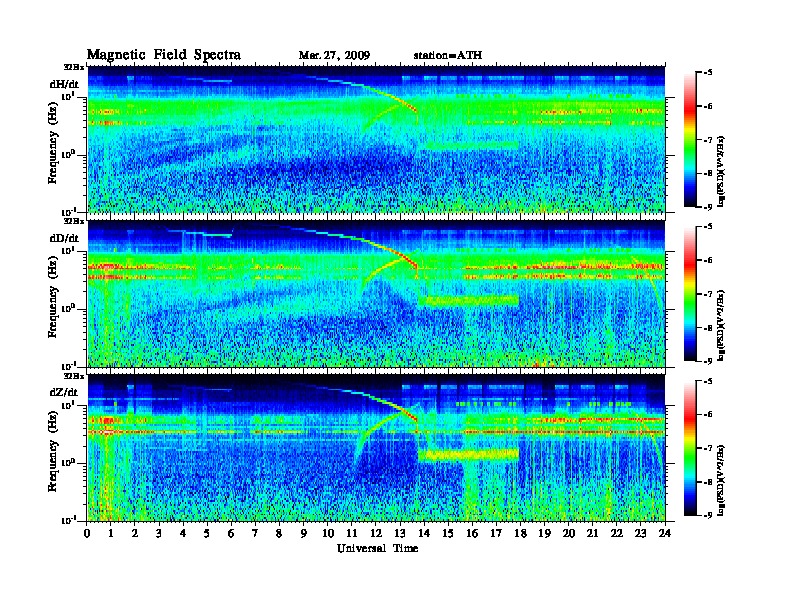Select the date text "Mar. 27, 2009"
The width and height of the screenshot is (792, 612).
click(334, 56)
